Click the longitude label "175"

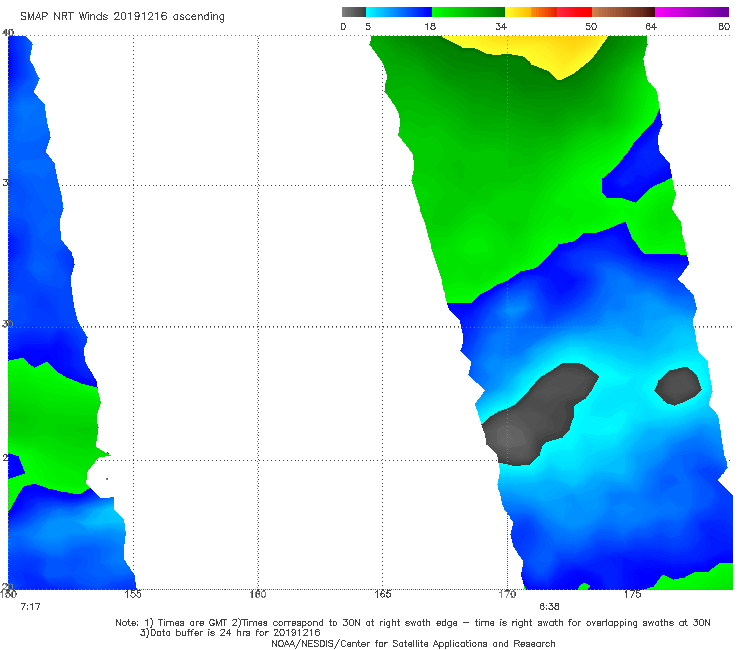click(x=632, y=594)
